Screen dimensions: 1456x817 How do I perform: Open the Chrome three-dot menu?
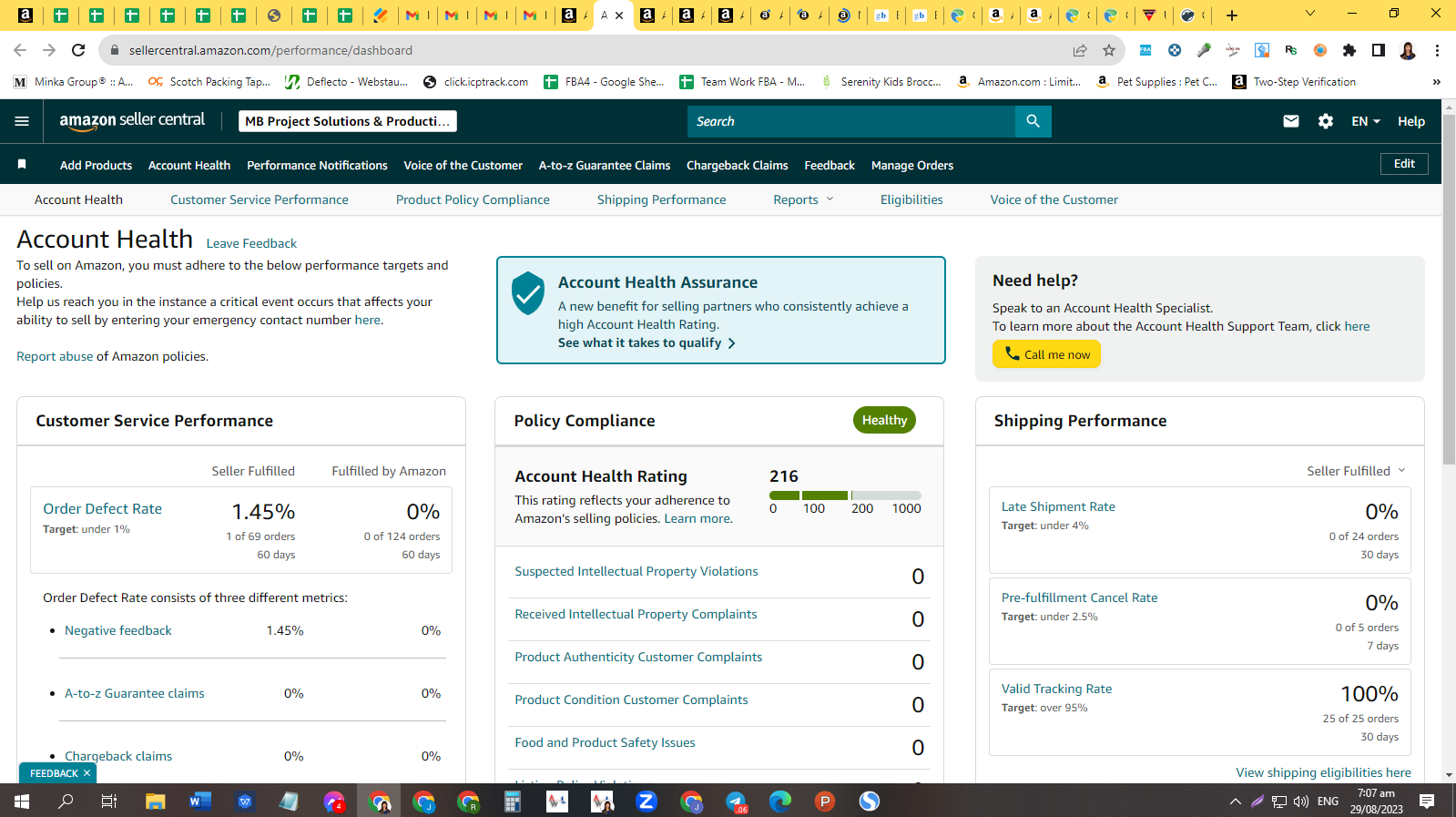click(1437, 50)
